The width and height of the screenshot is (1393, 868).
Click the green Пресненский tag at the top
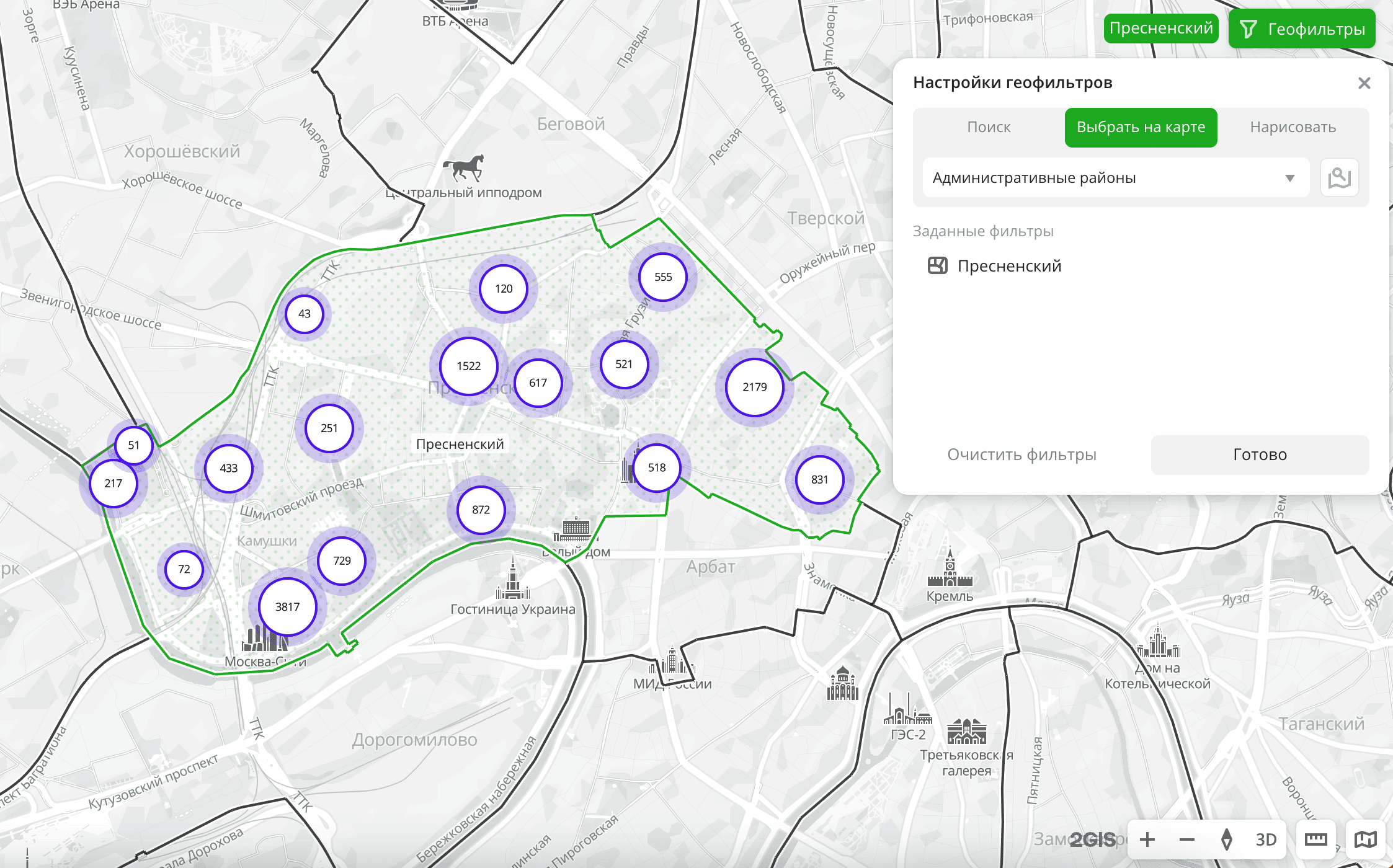click(x=1160, y=29)
